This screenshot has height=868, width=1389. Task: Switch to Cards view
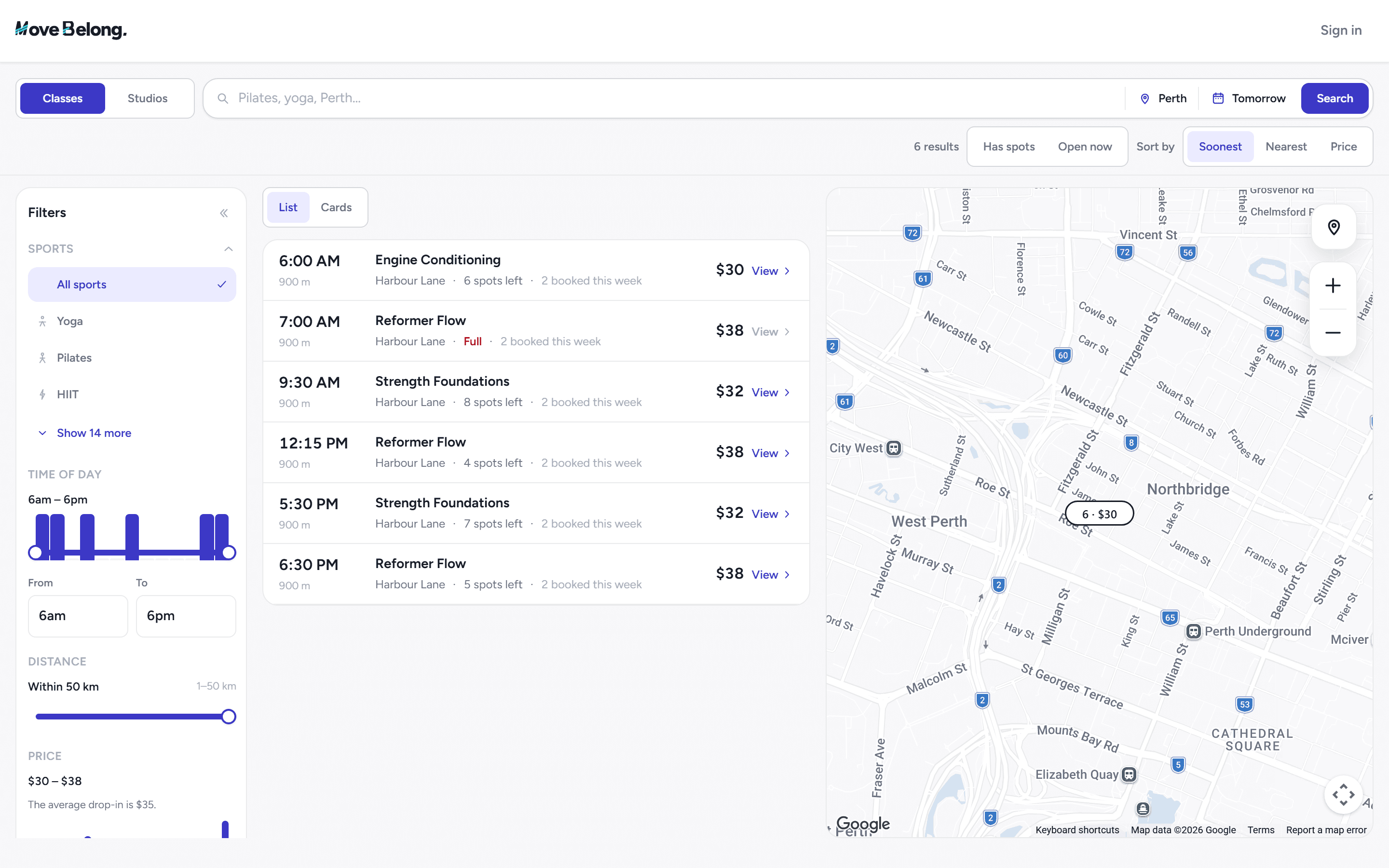pyautogui.click(x=336, y=207)
